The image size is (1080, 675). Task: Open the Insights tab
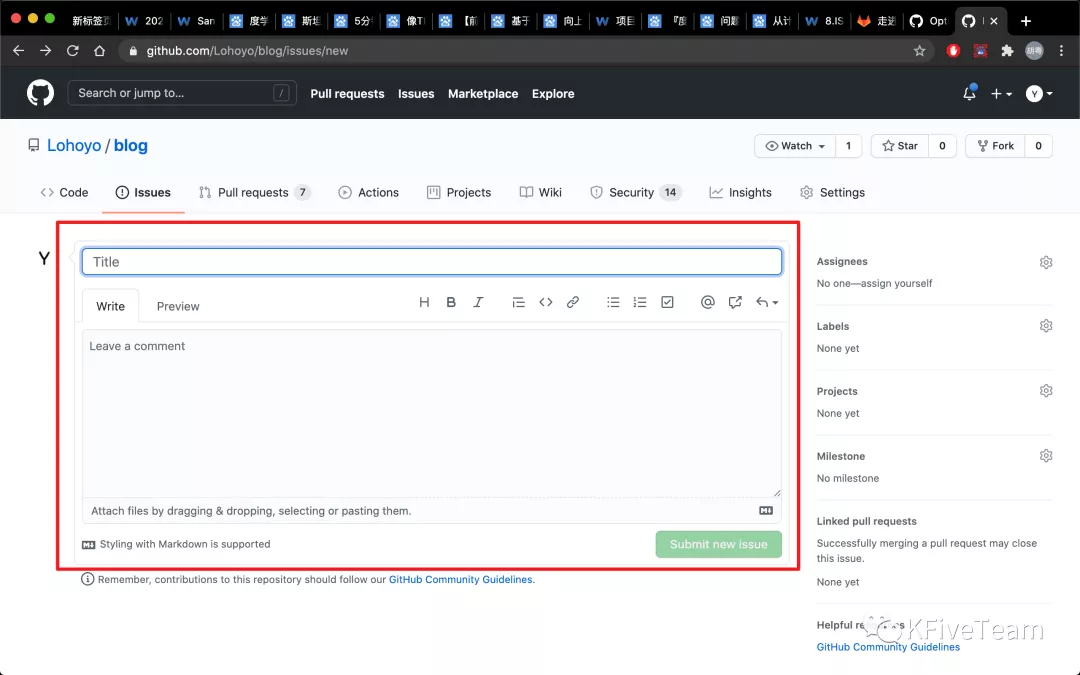(740, 193)
